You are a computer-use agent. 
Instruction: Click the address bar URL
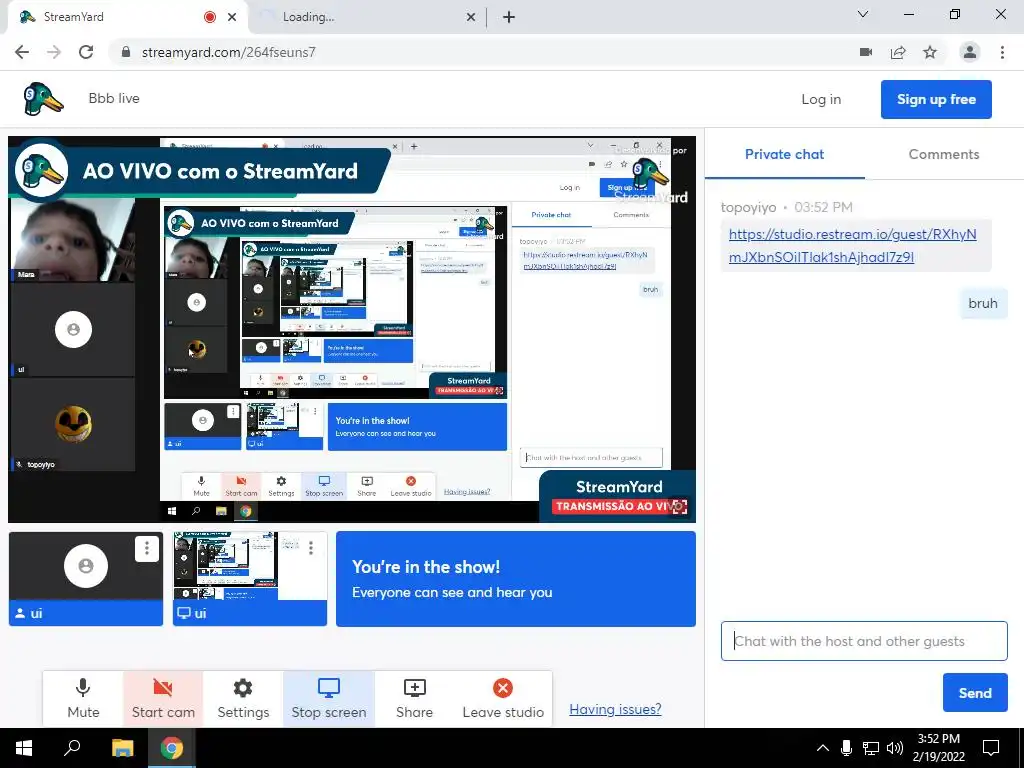point(229,52)
